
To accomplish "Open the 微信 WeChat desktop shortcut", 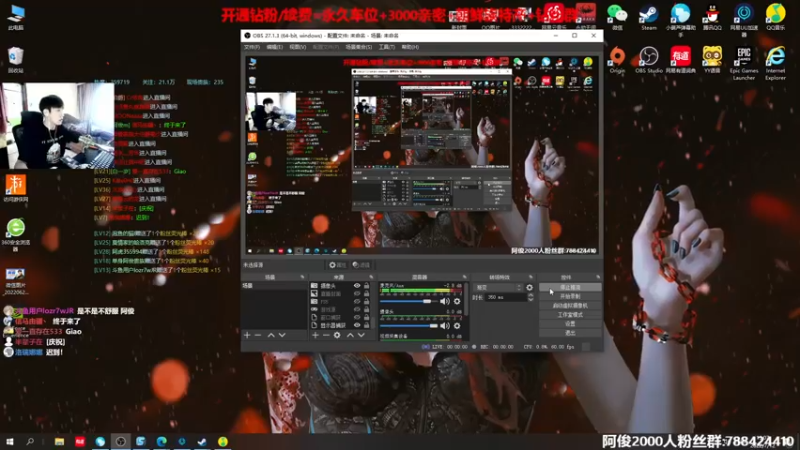I will 617,17.
